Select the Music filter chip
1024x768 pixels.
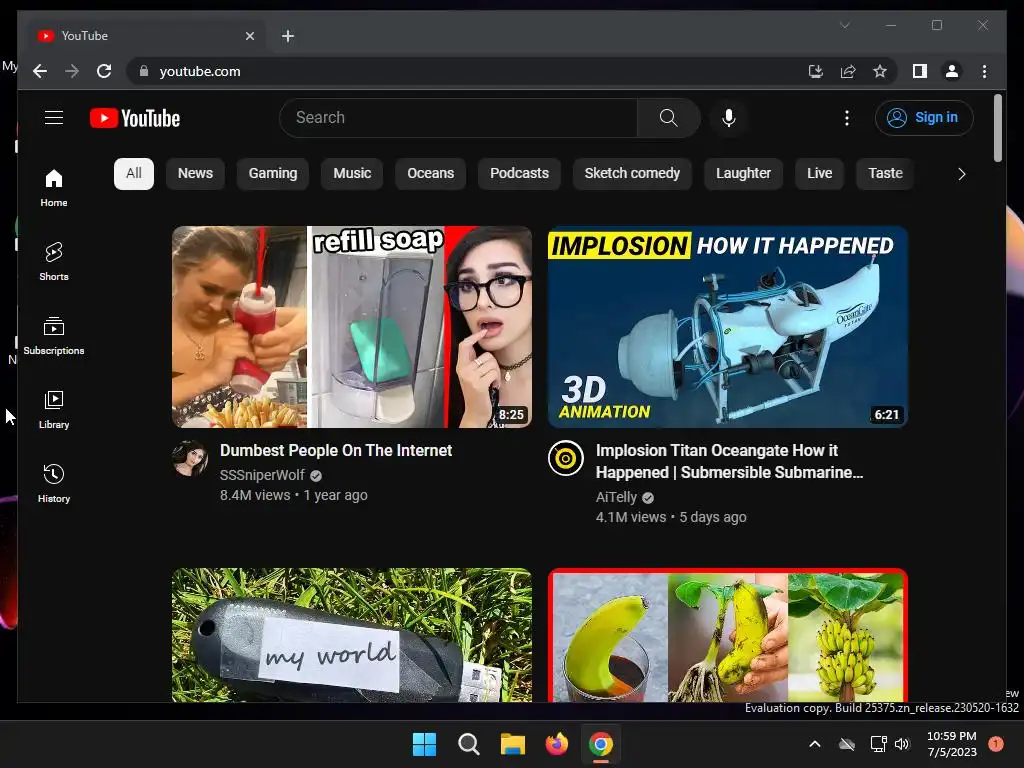[352, 174]
